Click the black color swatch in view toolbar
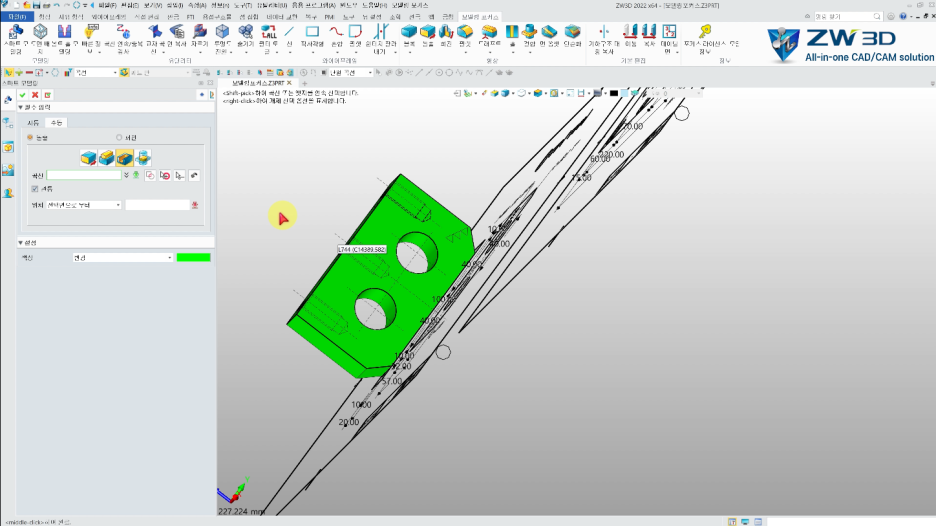The image size is (936, 526). tap(614, 93)
